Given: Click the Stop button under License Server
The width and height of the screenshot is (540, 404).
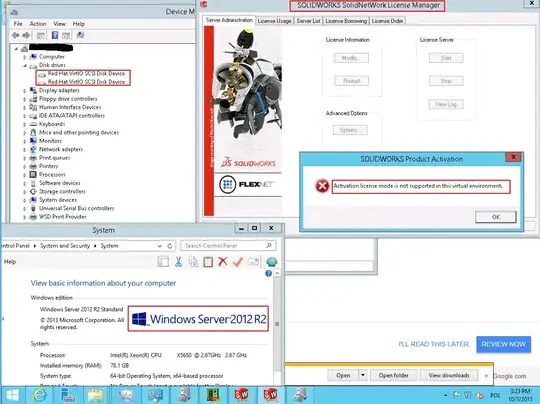Looking at the screenshot, I should 446,81.
